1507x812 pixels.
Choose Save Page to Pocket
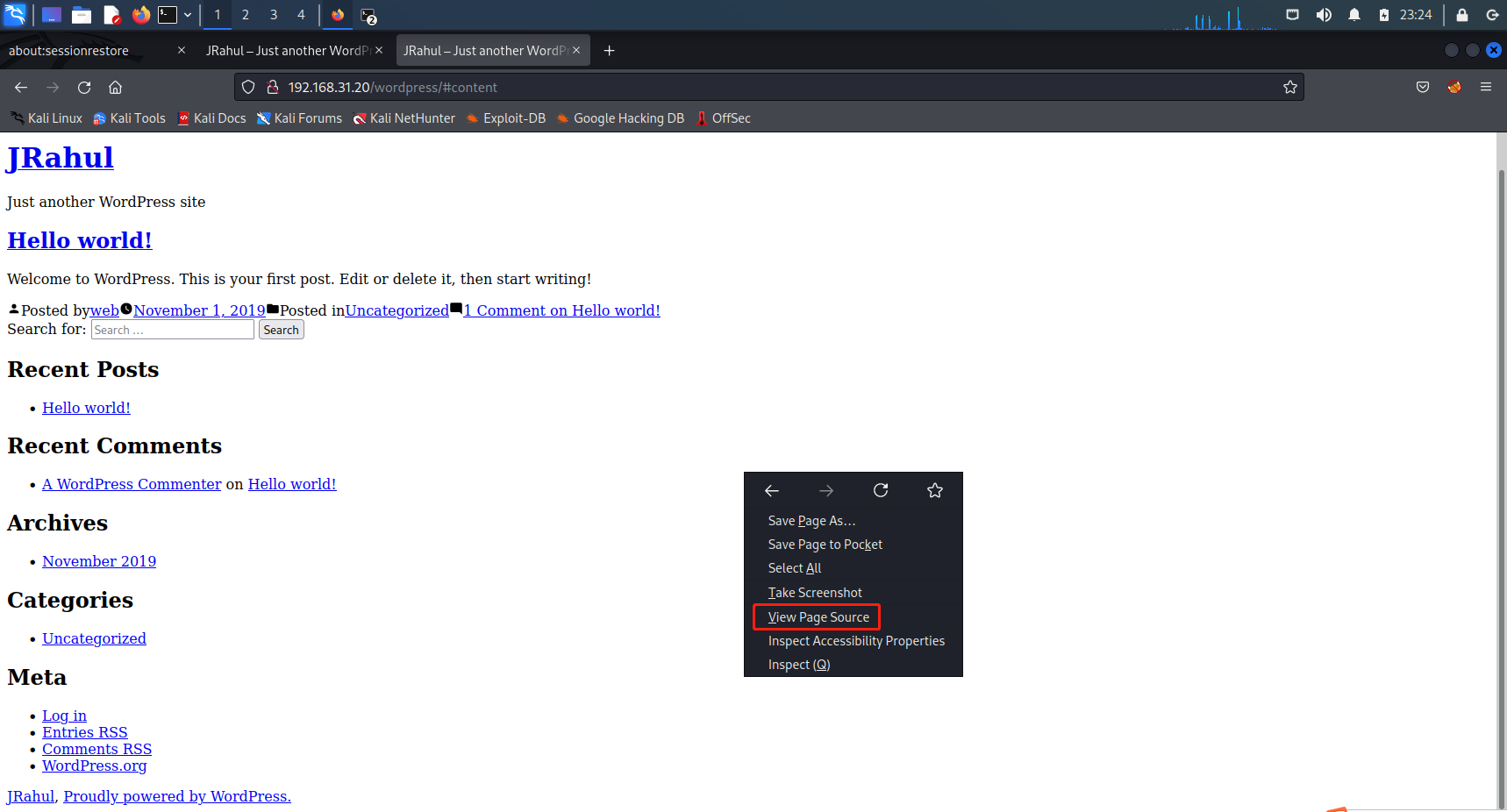[x=853, y=545]
